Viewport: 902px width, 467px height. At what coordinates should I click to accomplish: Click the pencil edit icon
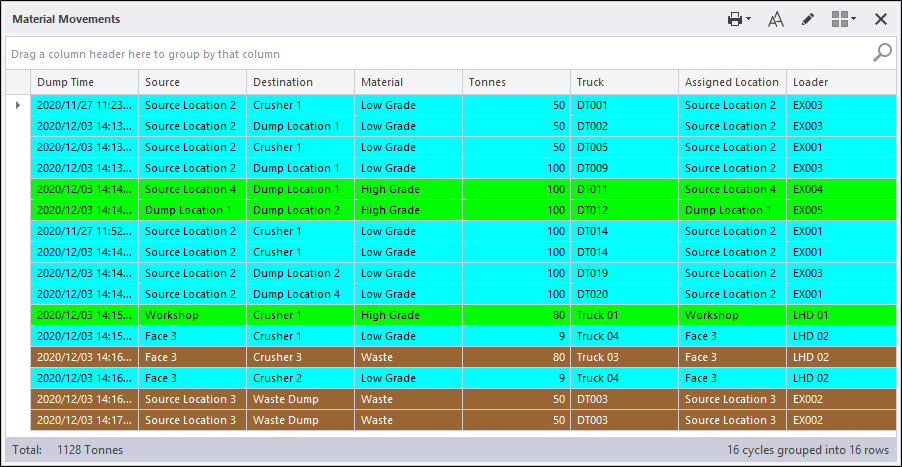tap(808, 20)
